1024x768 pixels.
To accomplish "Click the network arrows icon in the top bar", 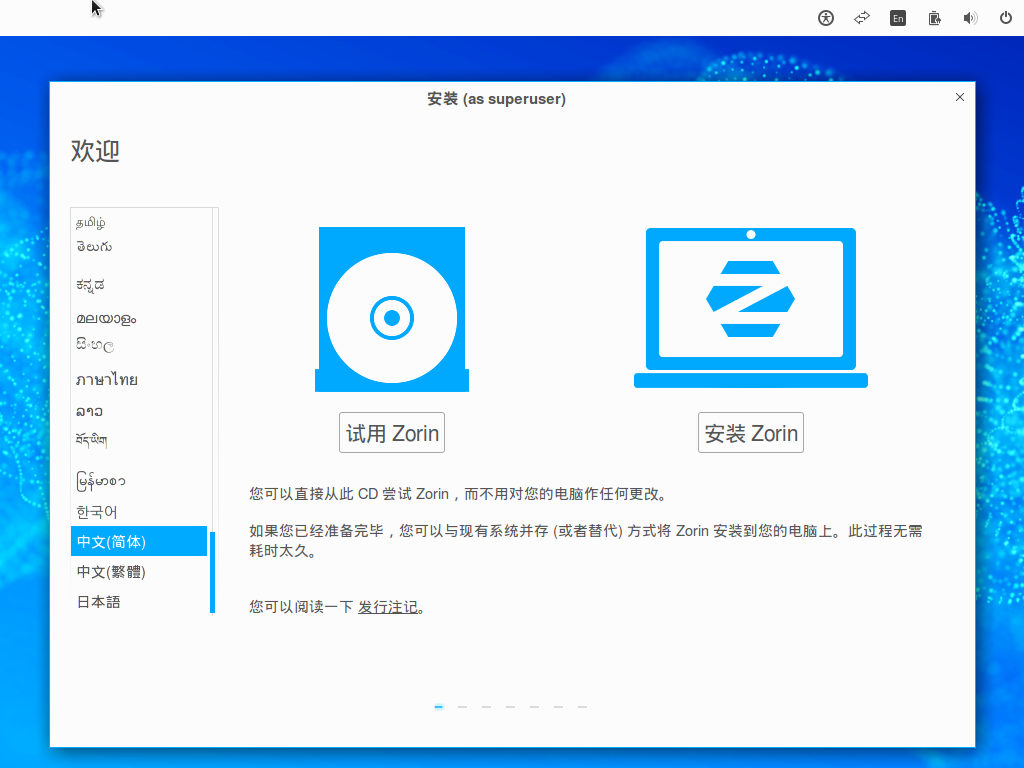I will [x=861, y=18].
